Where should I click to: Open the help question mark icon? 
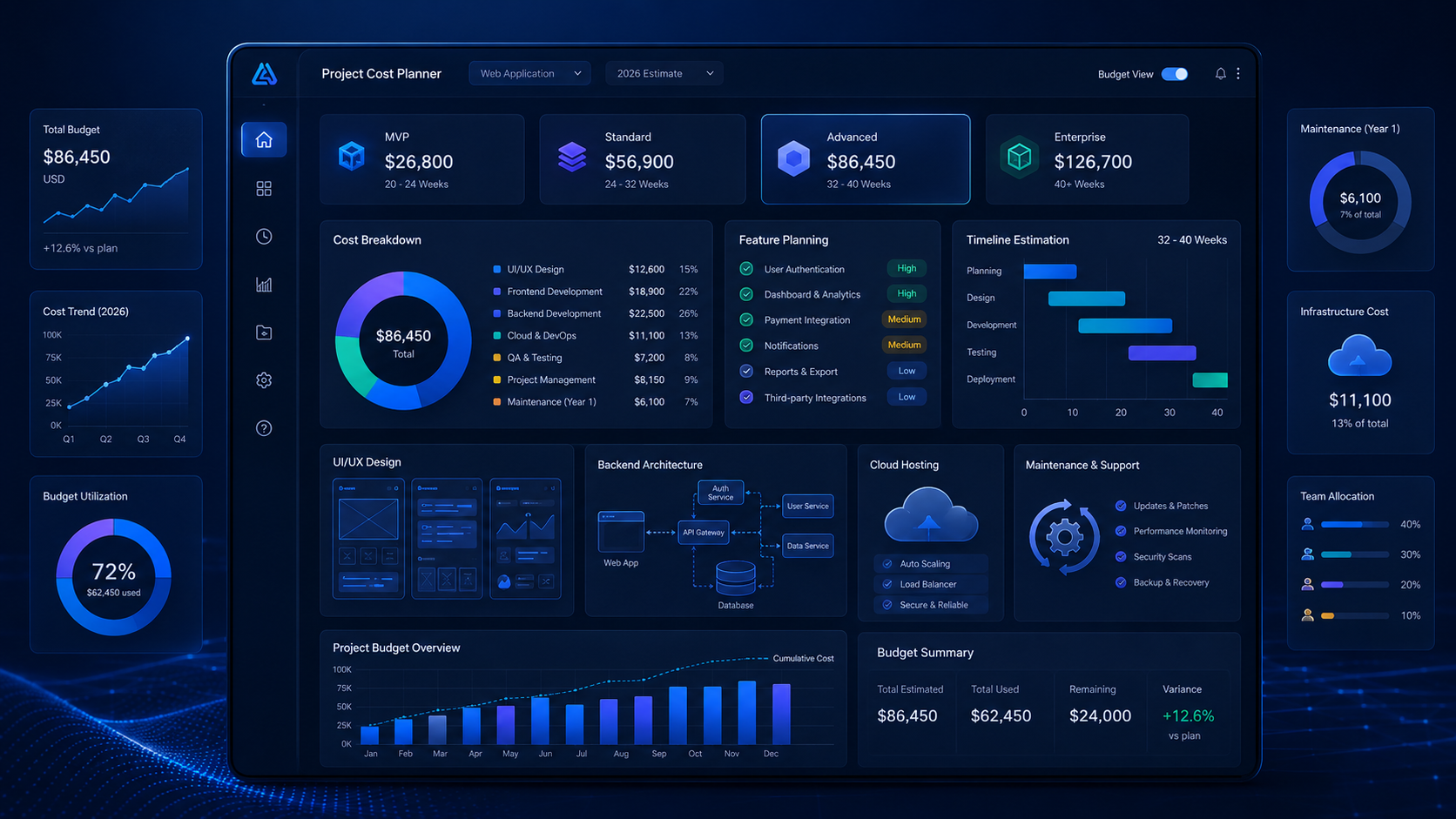pos(264,428)
